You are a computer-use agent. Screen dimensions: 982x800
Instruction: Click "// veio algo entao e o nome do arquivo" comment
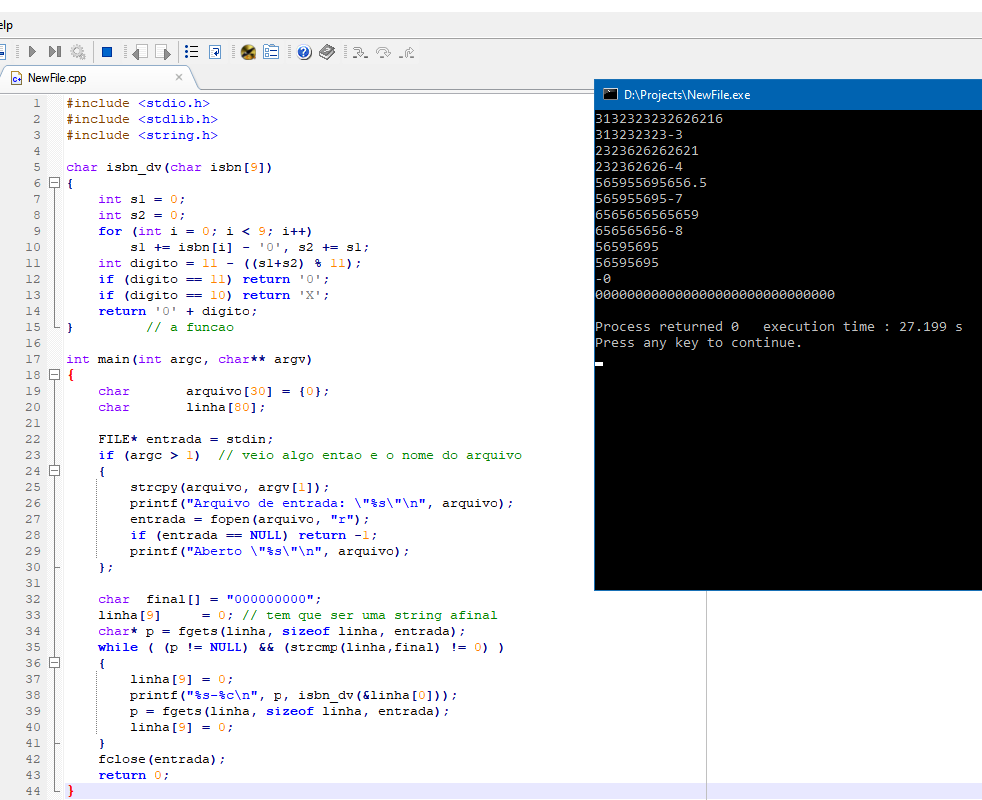[x=370, y=455]
